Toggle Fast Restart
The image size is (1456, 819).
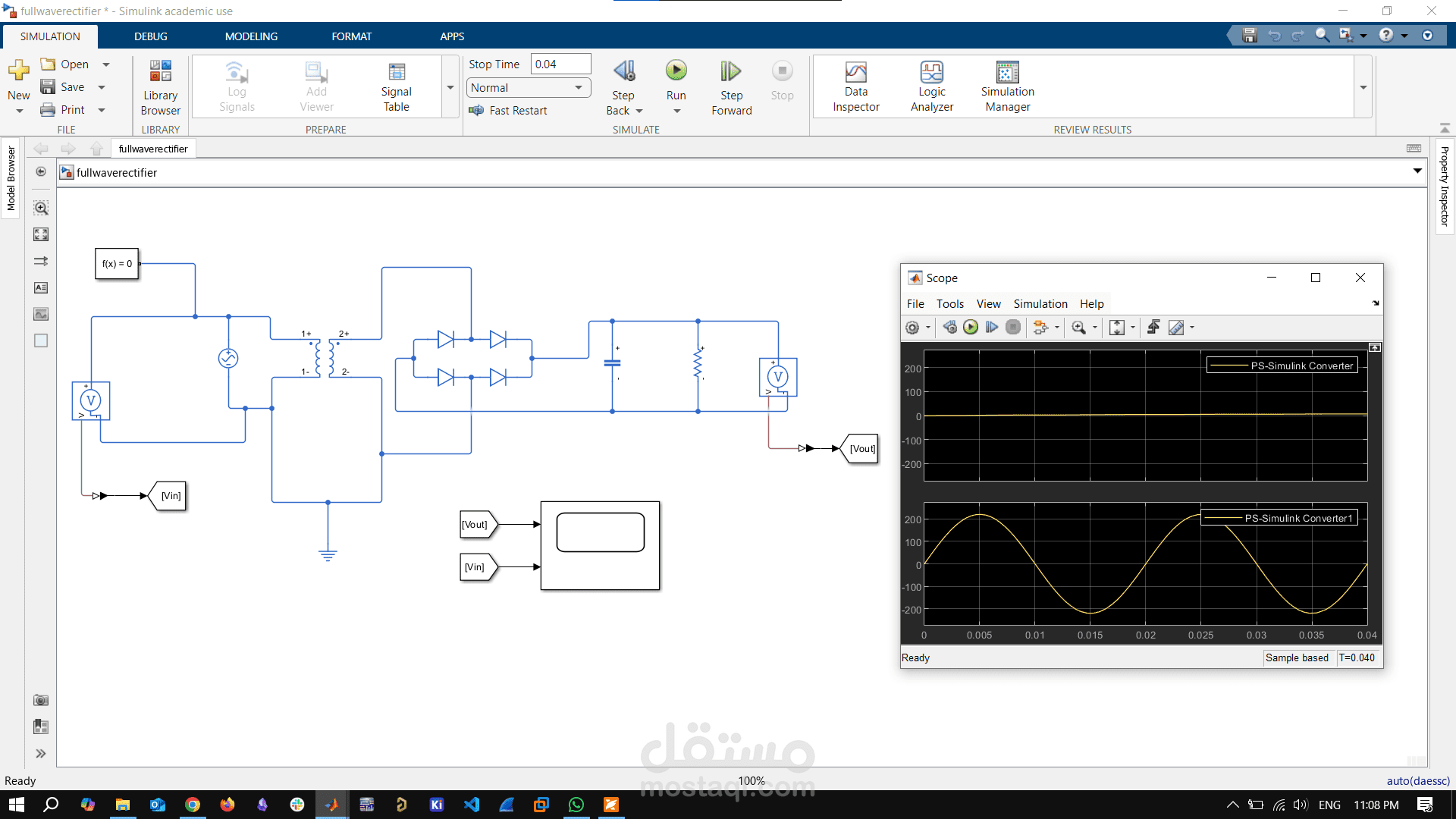508,111
